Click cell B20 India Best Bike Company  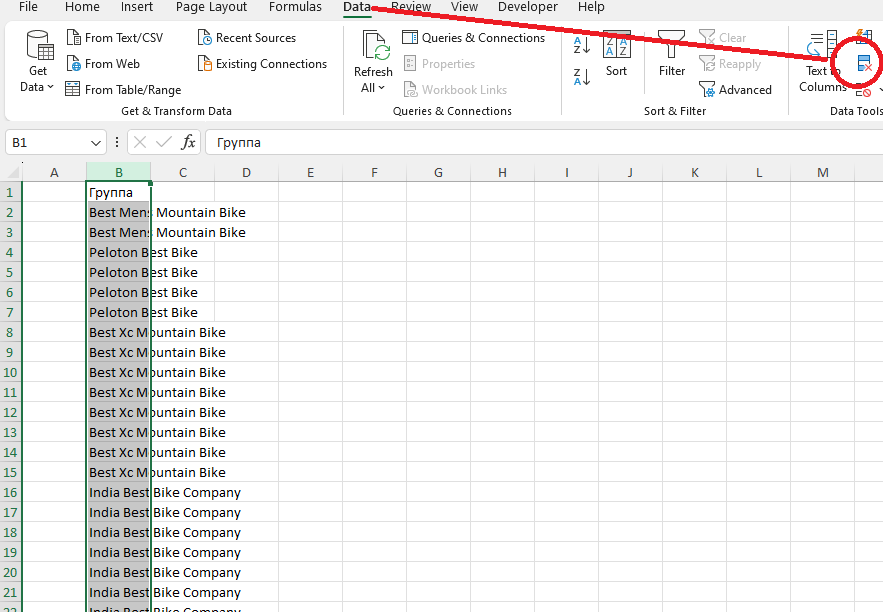click(118, 573)
